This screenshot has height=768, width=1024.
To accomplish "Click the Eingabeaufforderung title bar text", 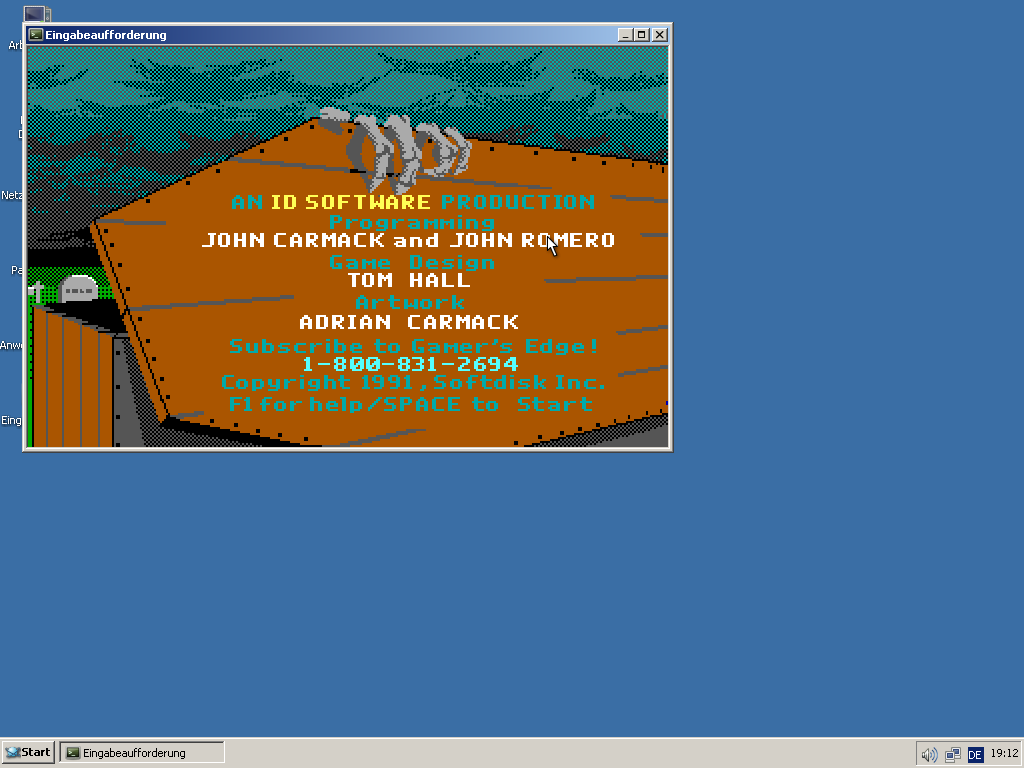I will pyautogui.click(x=106, y=35).
